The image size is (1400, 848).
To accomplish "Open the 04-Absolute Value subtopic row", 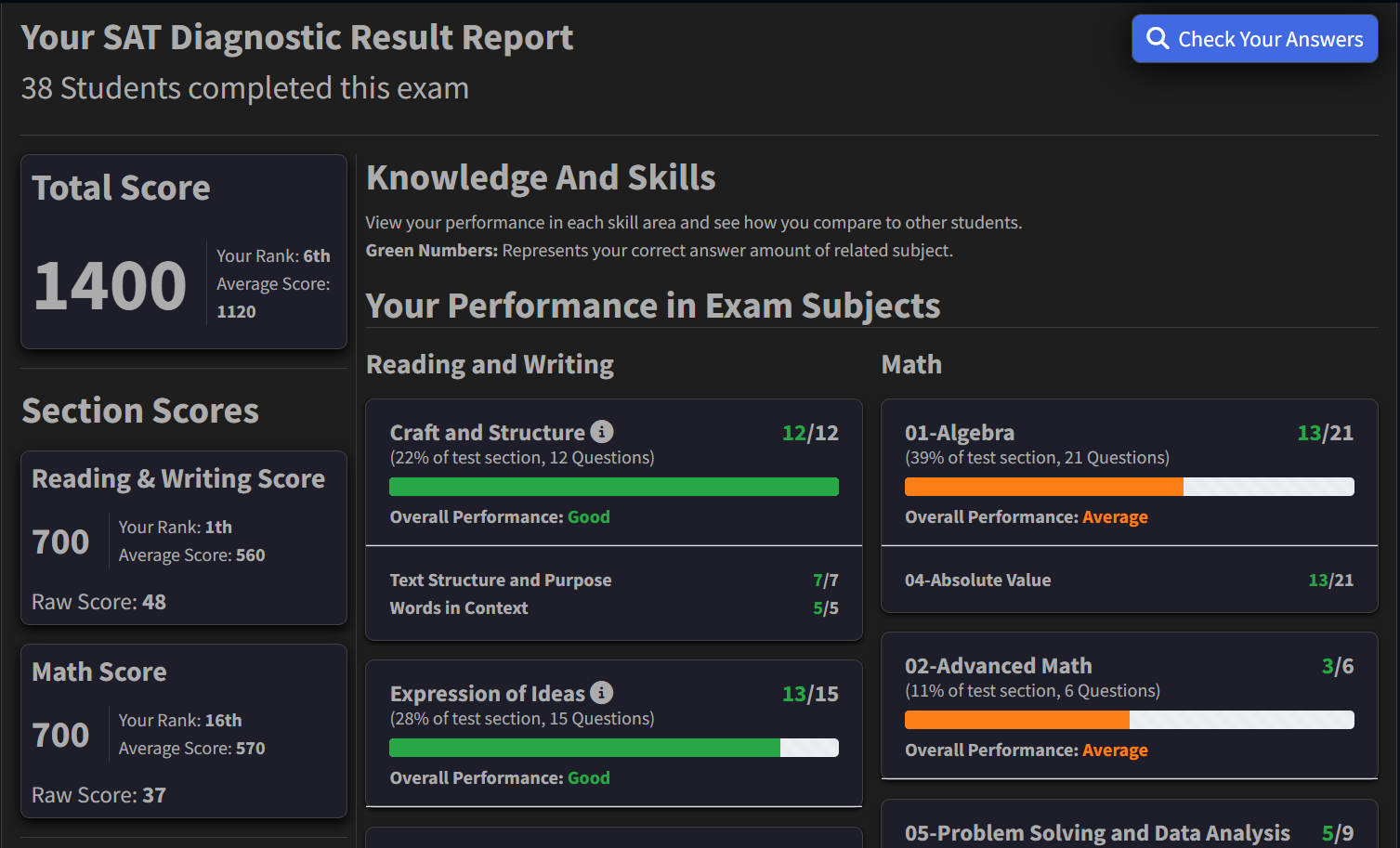I will (978, 581).
